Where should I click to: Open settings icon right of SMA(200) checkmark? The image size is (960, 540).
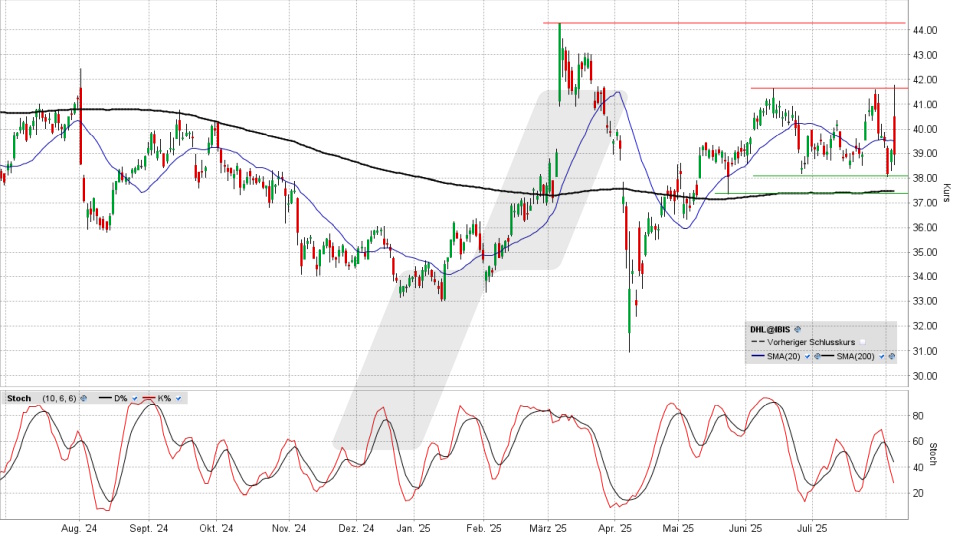click(x=891, y=356)
